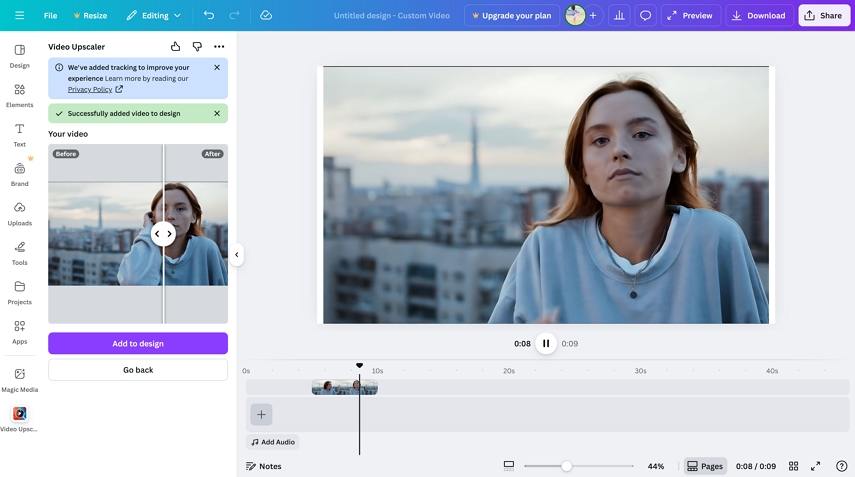Open the grid view icon

coord(793,466)
